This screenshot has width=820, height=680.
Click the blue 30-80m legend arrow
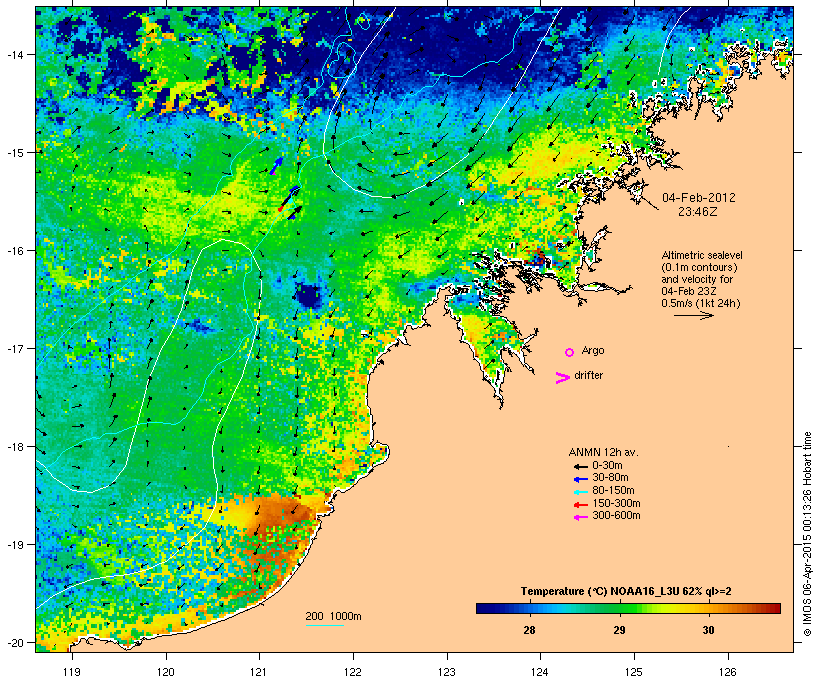(581, 479)
